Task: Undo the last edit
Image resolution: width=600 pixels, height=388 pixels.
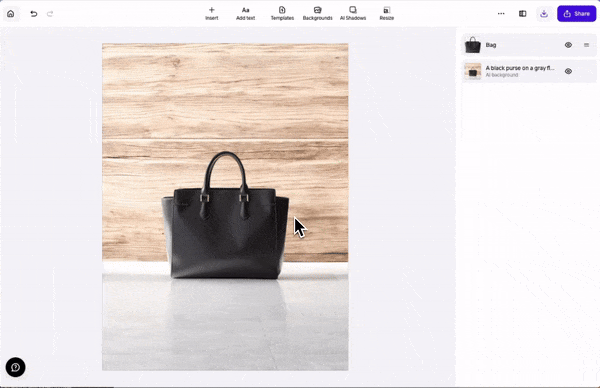Action: (34, 14)
